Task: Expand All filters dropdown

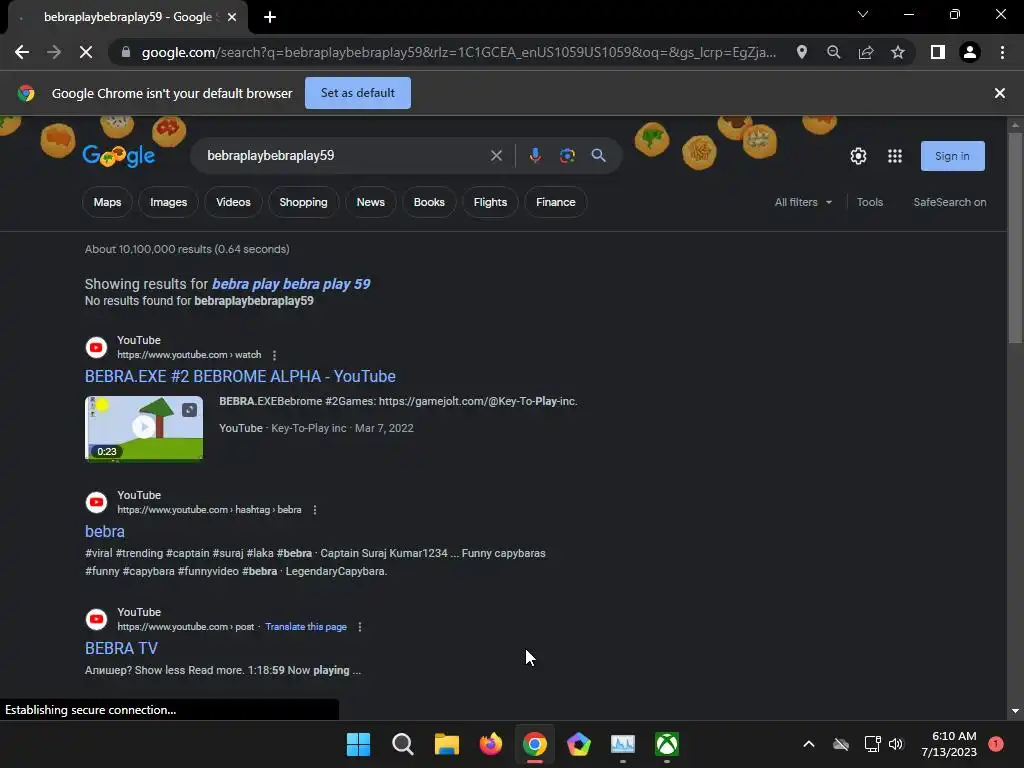Action: 803,202
